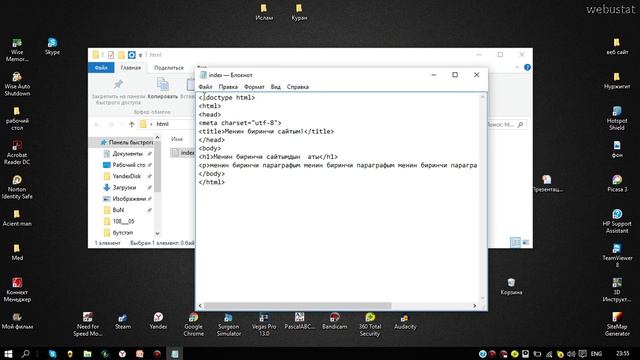Open Ислам folder on desktop
640x360 pixels.
(x=264, y=12)
